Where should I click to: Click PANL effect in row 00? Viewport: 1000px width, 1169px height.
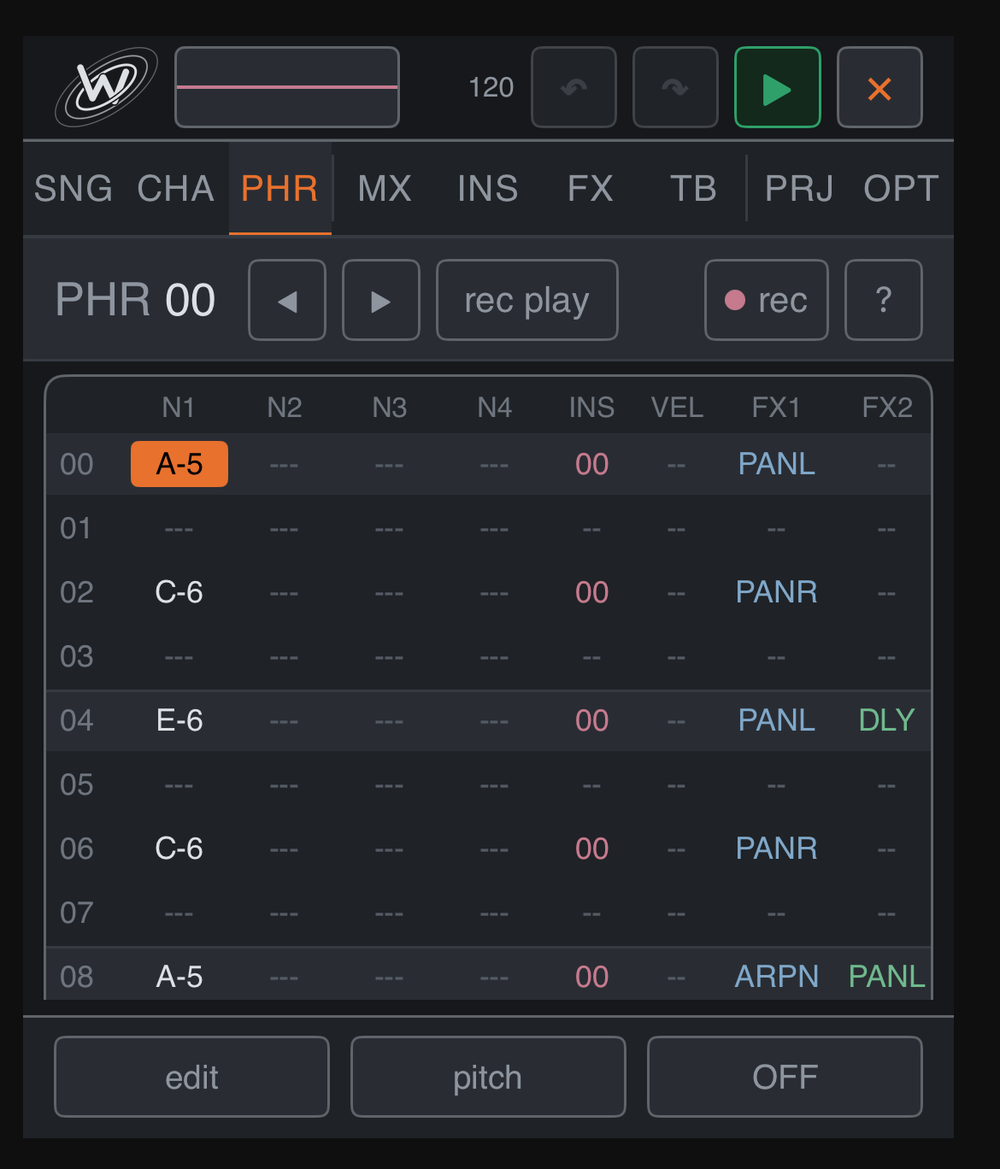[x=776, y=464]
